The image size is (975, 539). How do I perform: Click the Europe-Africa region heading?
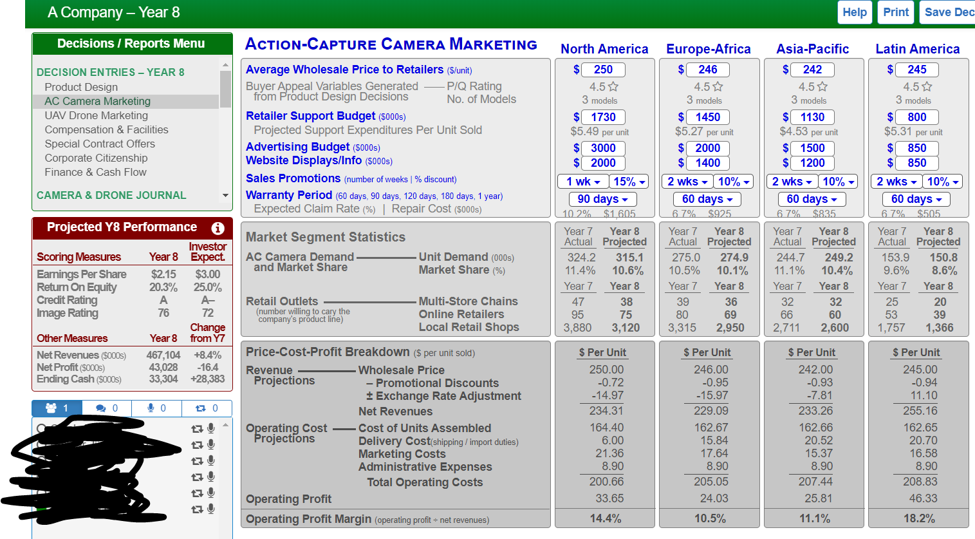708,49
